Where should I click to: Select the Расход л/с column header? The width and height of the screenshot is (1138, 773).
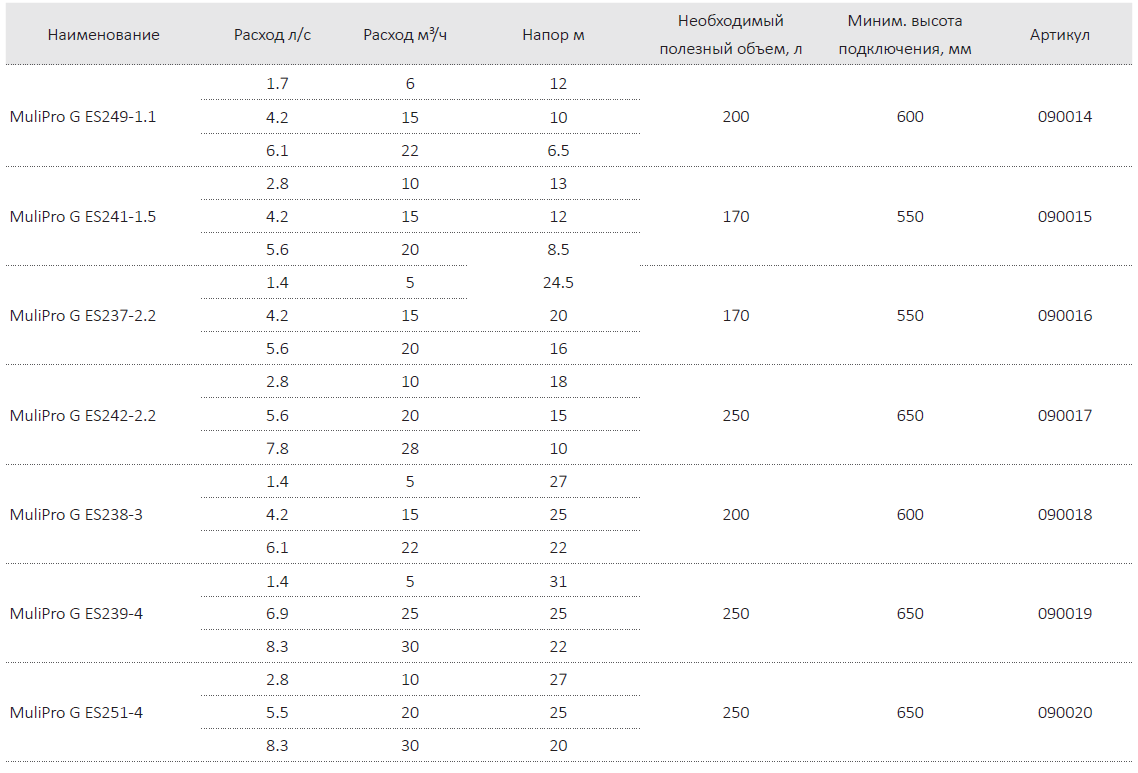click(x=272, y=35)
